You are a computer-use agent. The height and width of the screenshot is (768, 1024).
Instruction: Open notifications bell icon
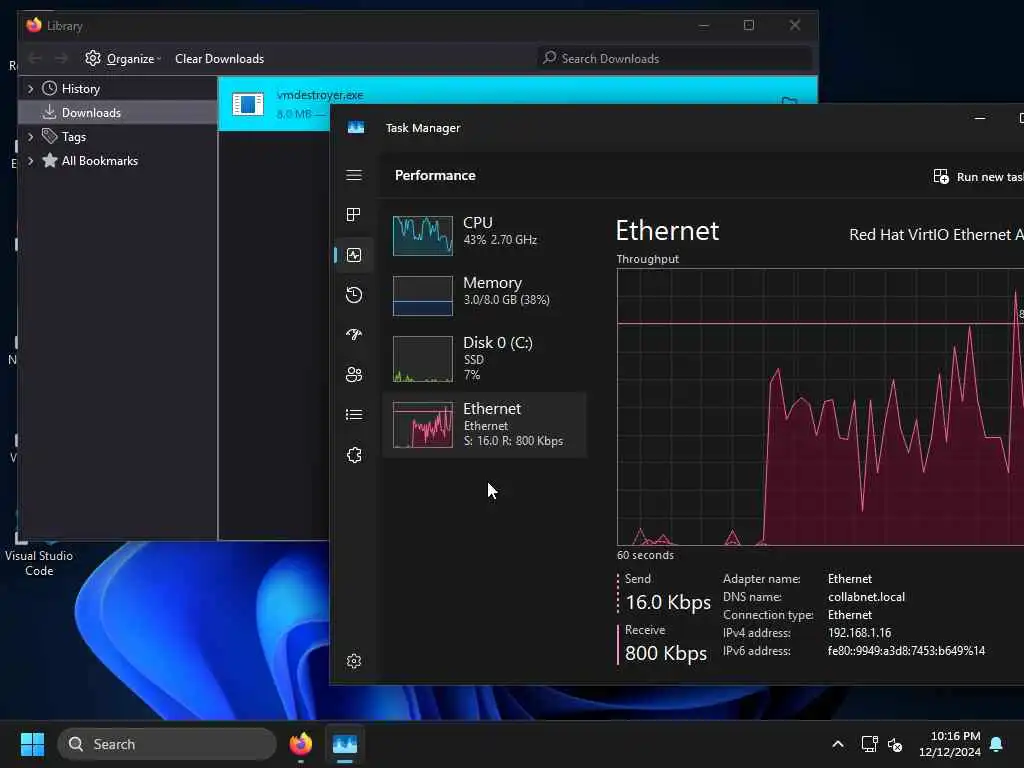[996, 744]
